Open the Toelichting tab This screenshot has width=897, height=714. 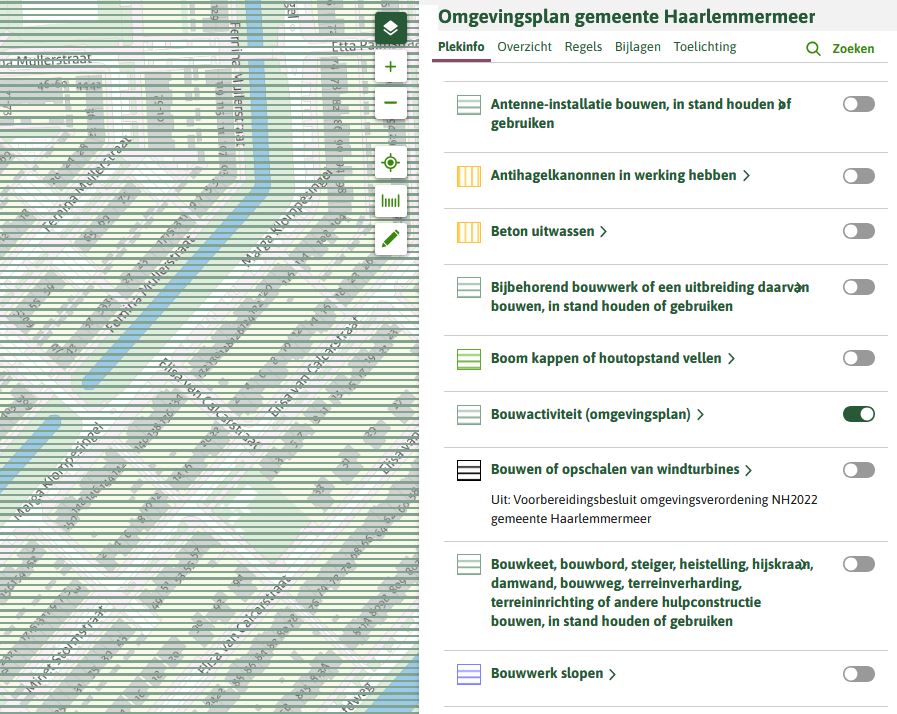click(x=704, y=47)
